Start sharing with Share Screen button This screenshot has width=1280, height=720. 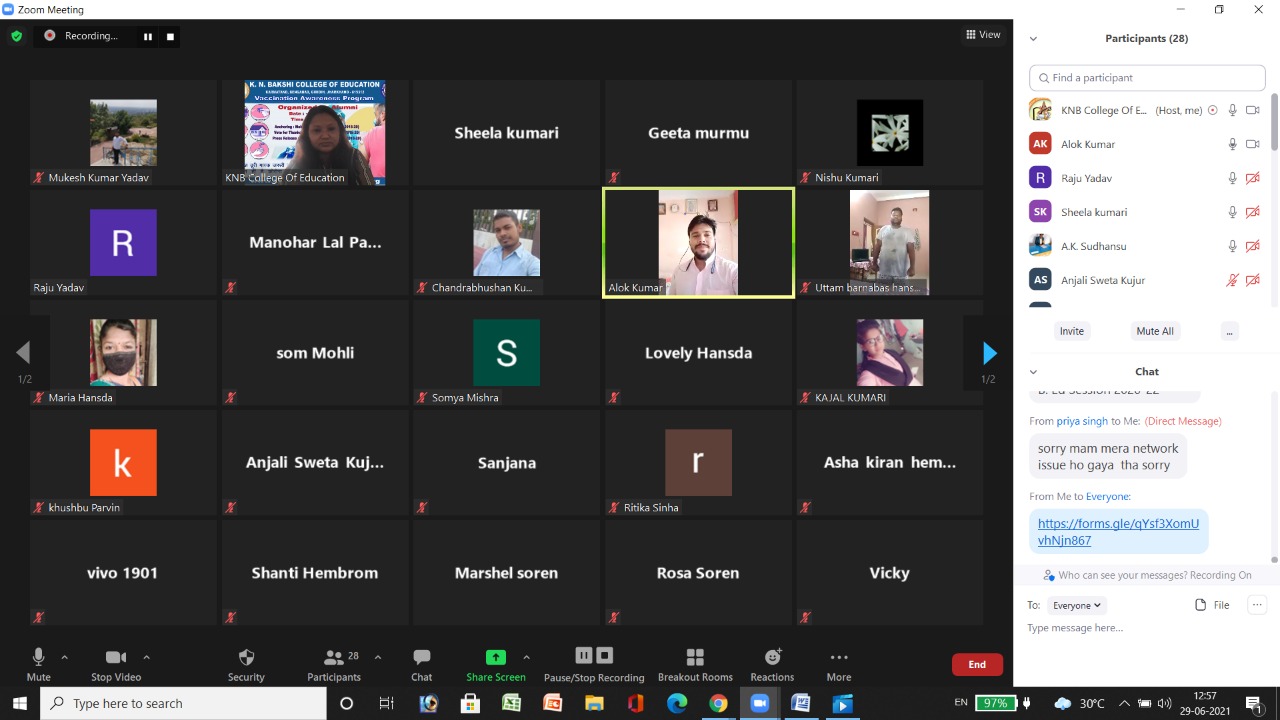tap(495, 664)
